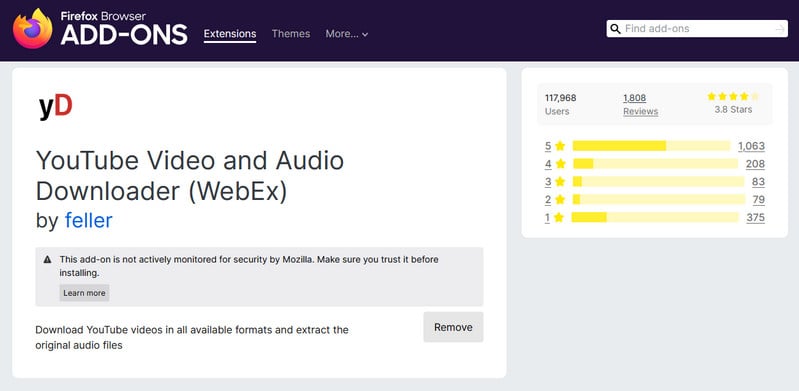The height and width of the screenshot is (391, 799).
Task: Open 79 two-star reviews count
Action: click(759, 200)
